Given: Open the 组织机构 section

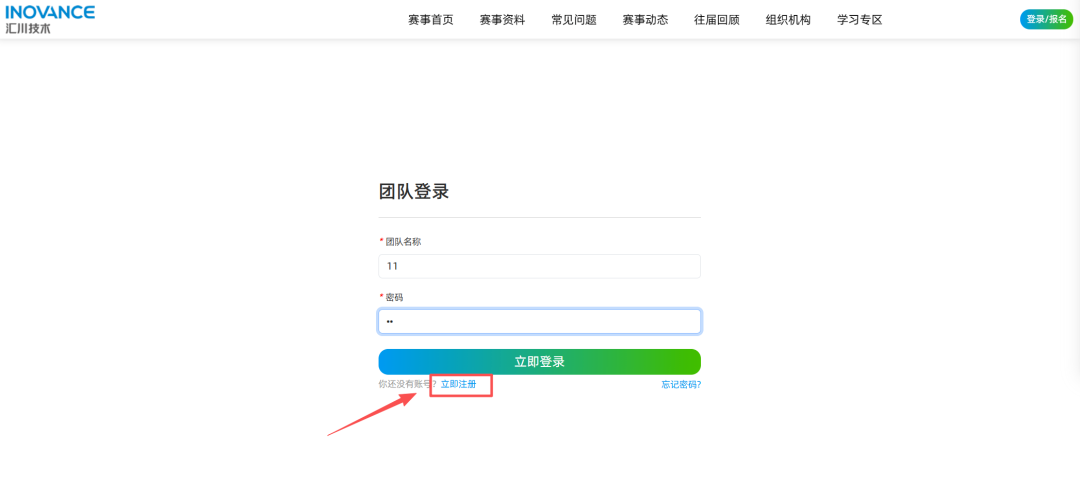Looking at the screenshot, I should pyautogui.click(x=788, y=20).
